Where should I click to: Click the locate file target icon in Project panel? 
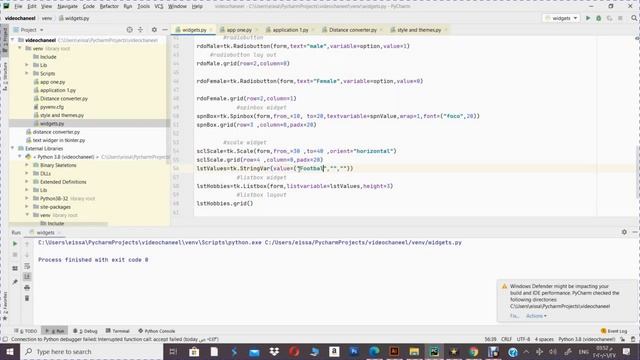point(129,30)
